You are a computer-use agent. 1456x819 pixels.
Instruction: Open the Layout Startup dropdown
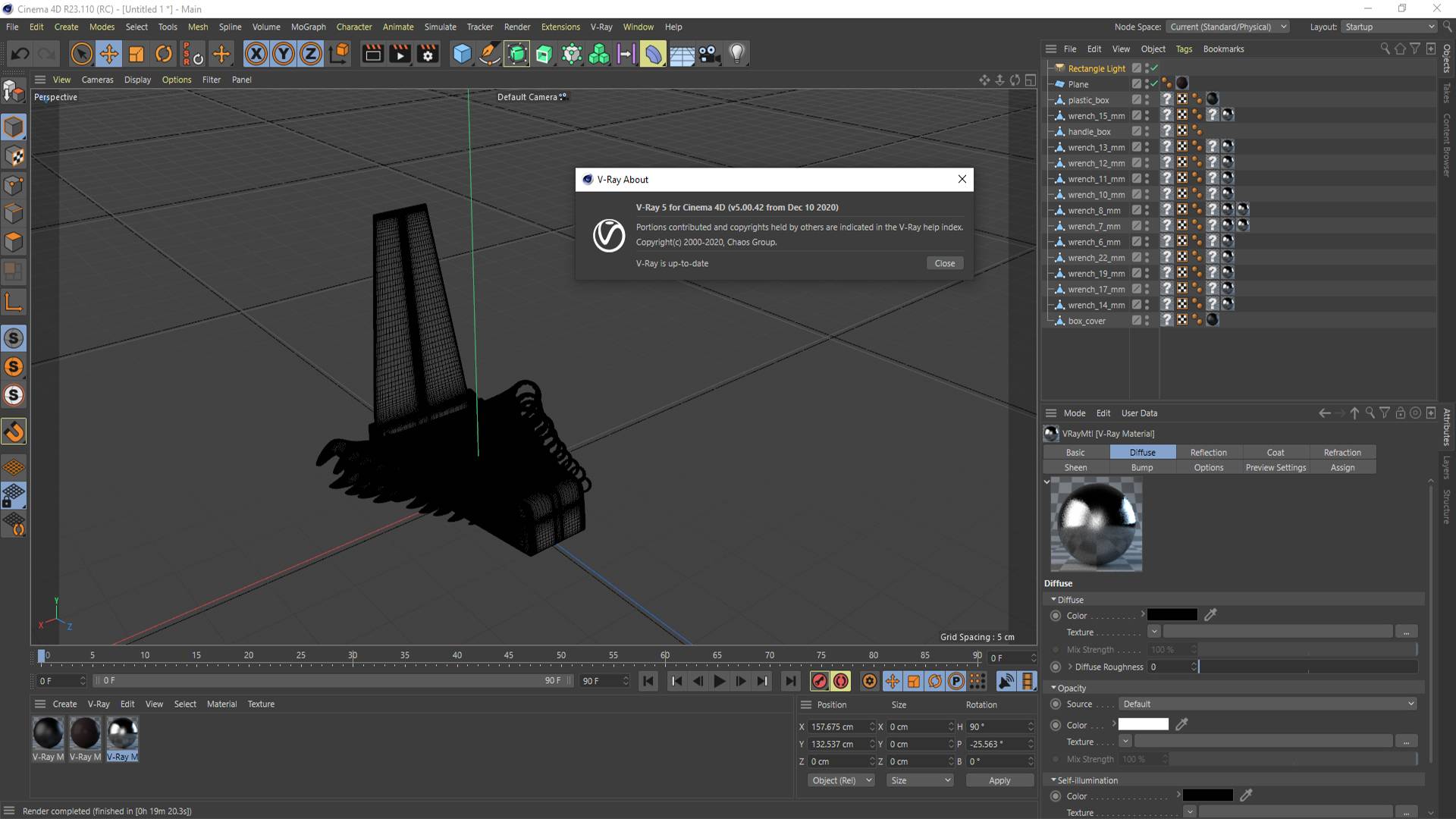click(1389, 27)
